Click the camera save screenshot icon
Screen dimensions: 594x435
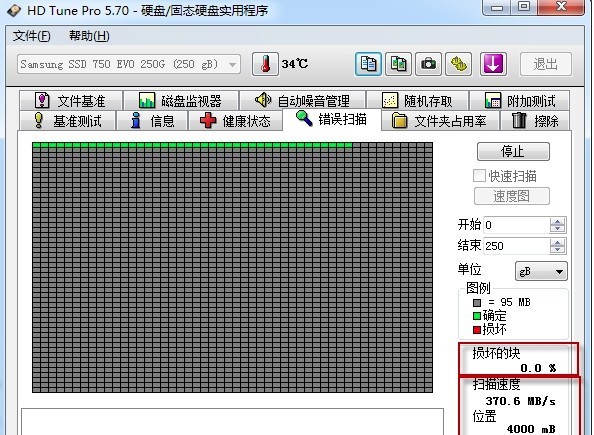tap(428, 64)
